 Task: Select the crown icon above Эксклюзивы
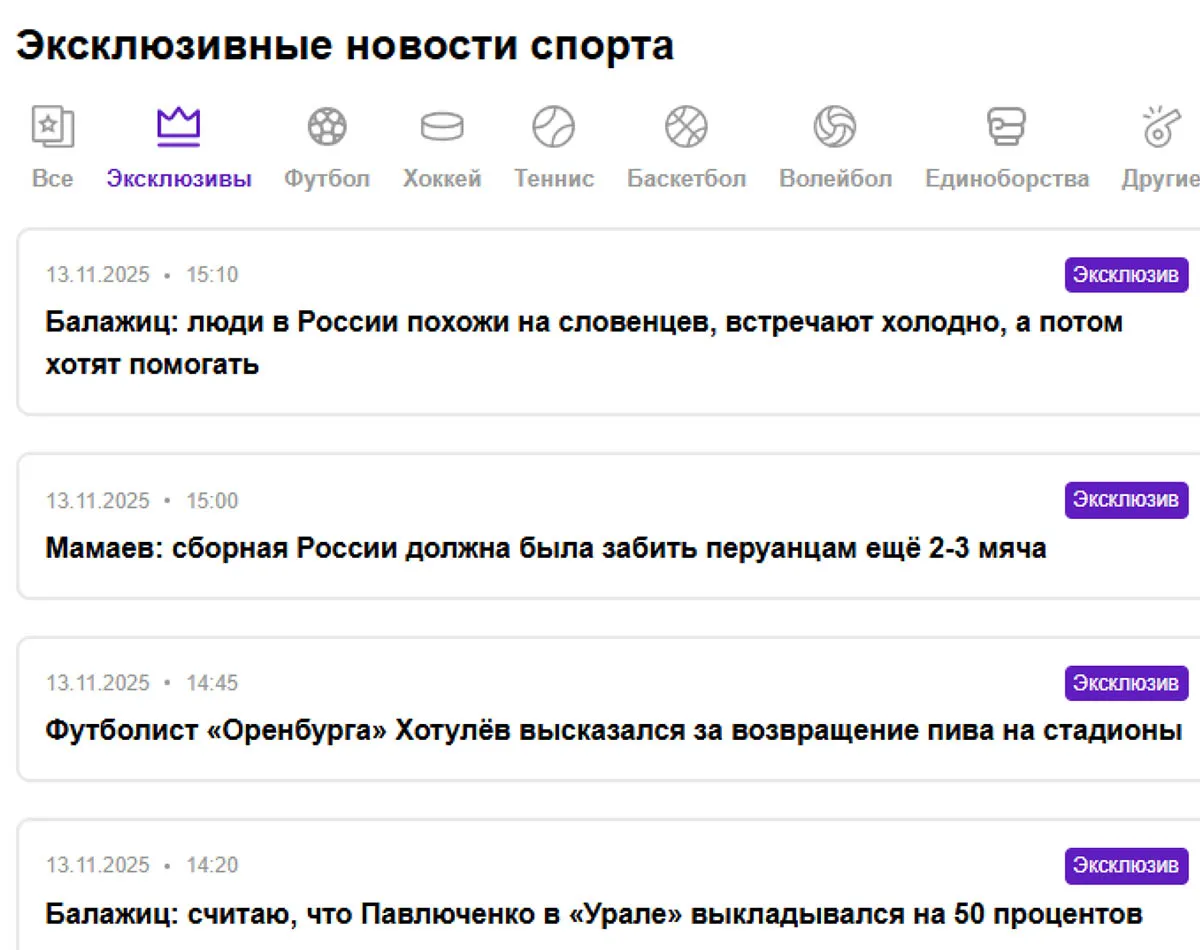point(178,122)
